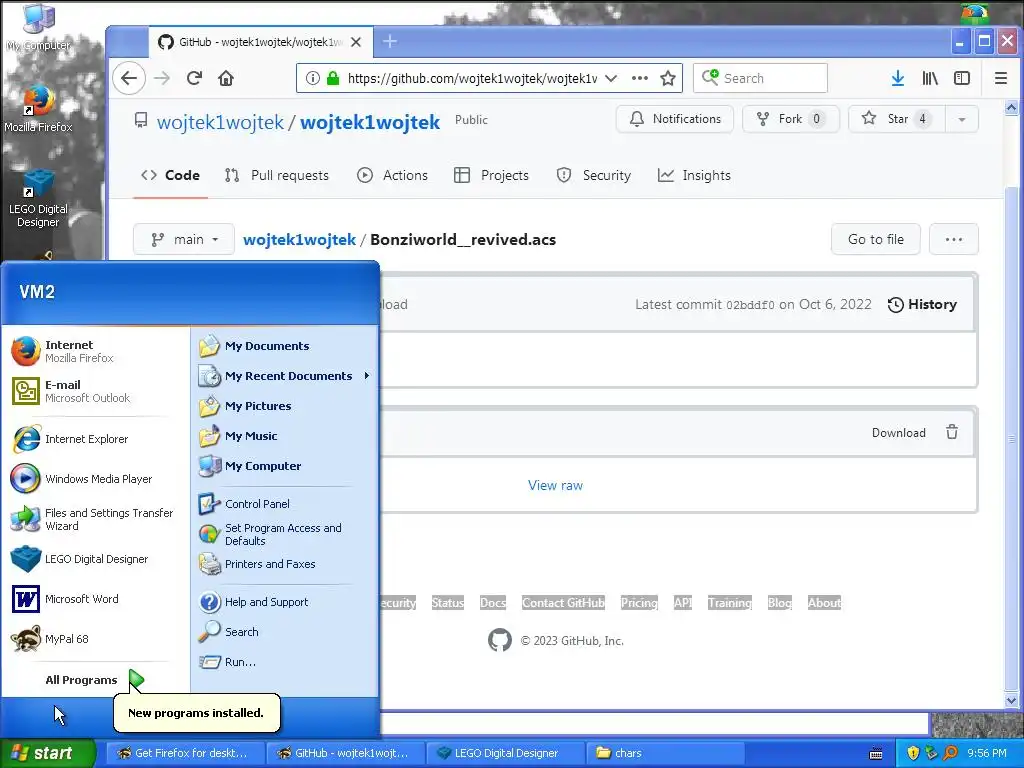
Task: Show site information icon in address bar
Action: [x=313, y=78]
